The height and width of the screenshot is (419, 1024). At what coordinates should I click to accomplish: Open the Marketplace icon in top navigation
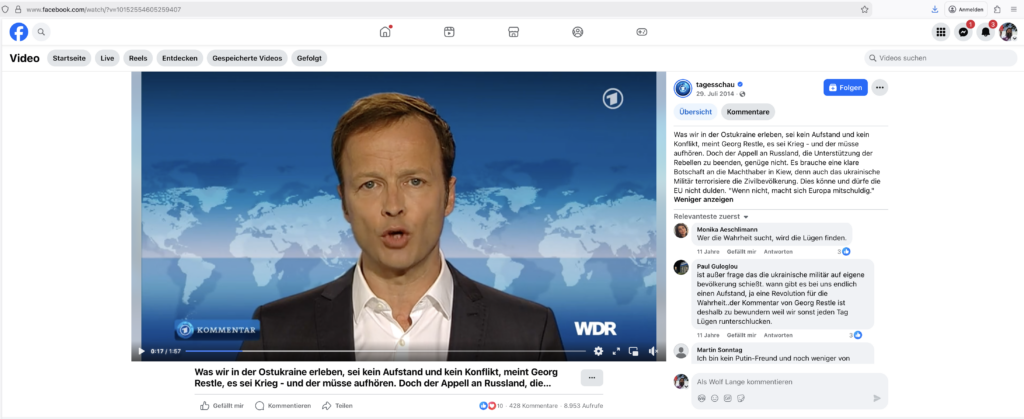tap(513, 32)
